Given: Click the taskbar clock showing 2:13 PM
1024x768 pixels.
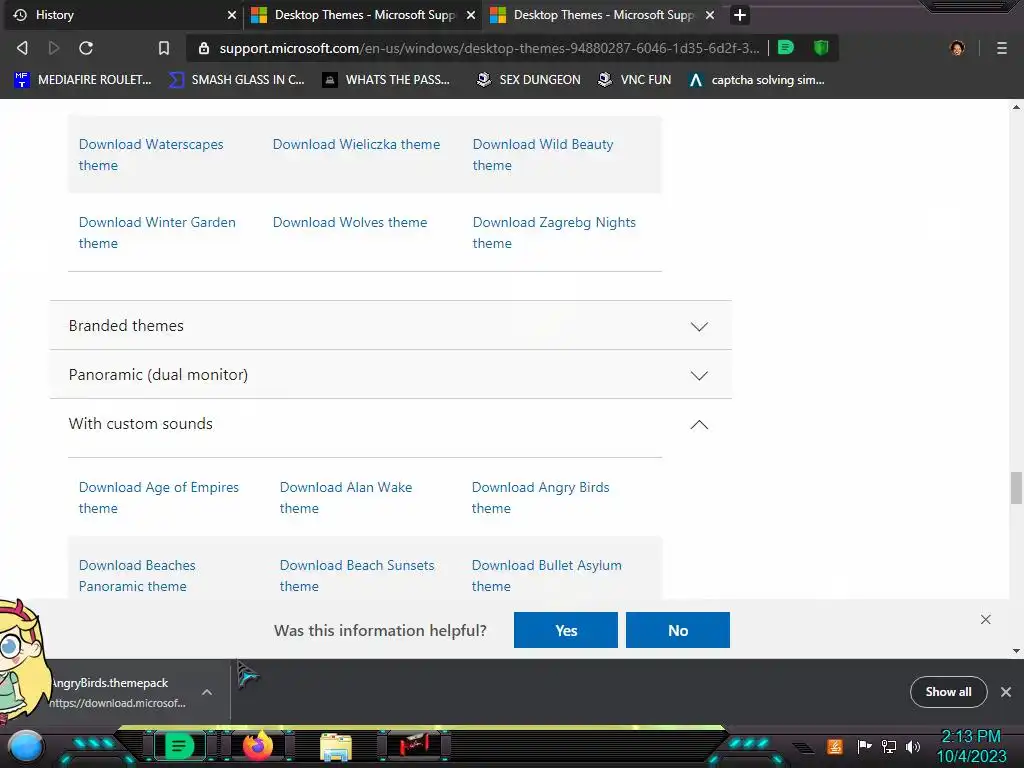Looking at the screenshot, I should pyautogui.click(x=971, y=746).
